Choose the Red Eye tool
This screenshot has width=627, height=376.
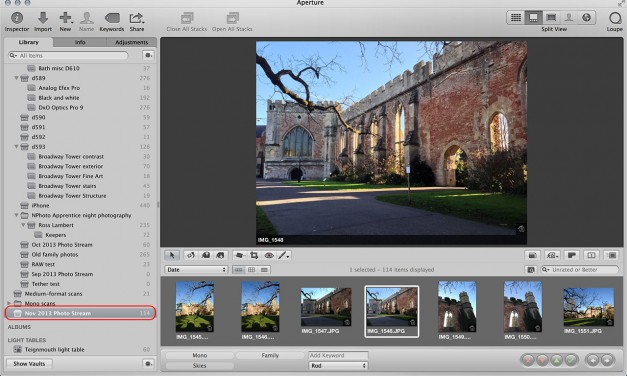(269, 255)
